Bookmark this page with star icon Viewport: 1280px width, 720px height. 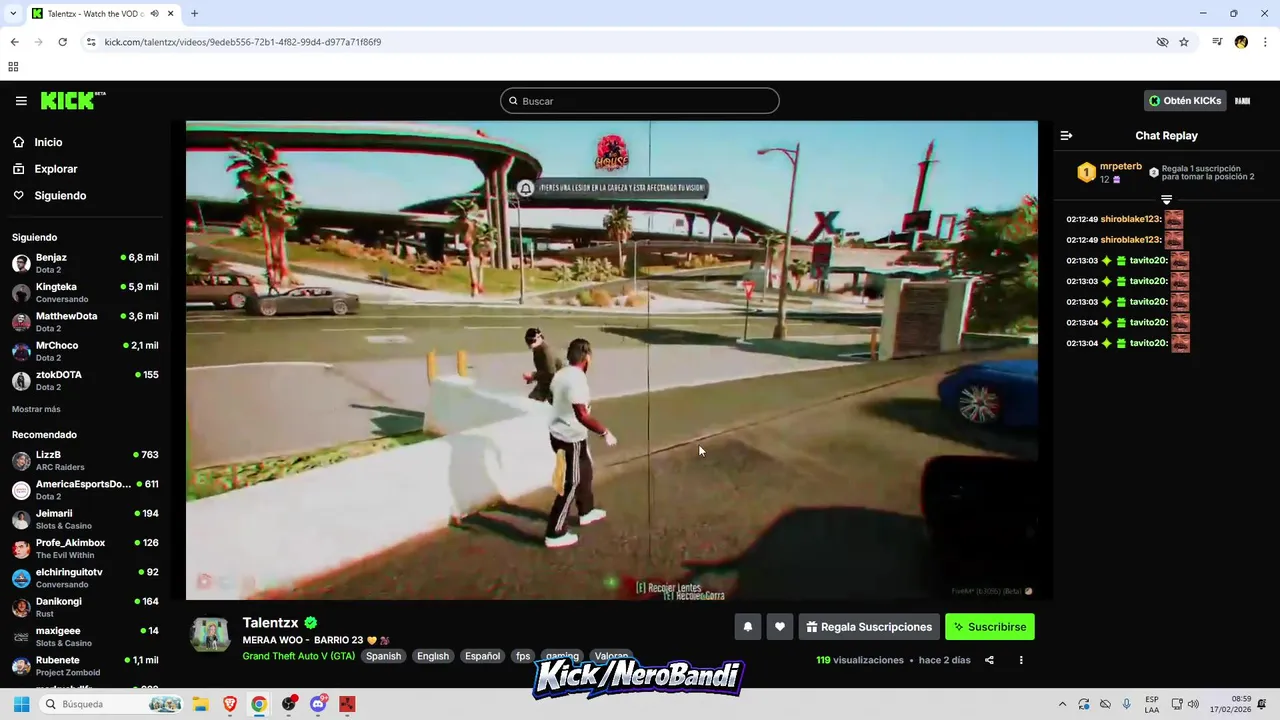click(1184, 42)
